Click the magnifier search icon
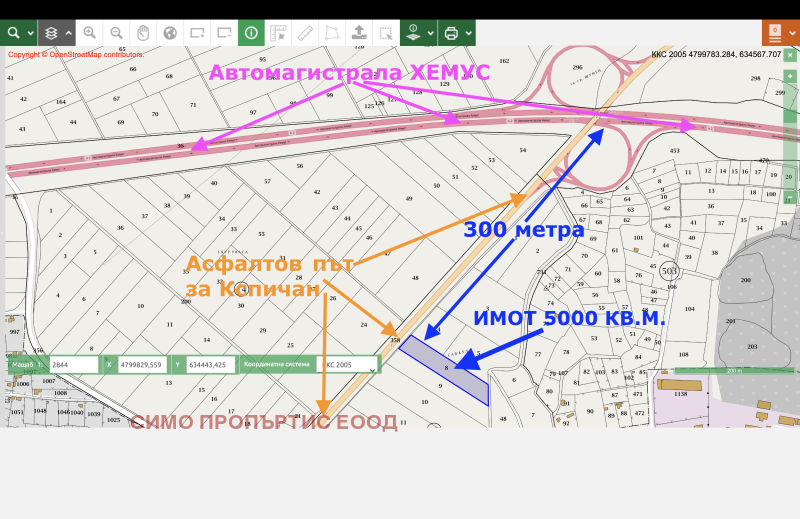The image size is (800, 519). tap(13, 33)
